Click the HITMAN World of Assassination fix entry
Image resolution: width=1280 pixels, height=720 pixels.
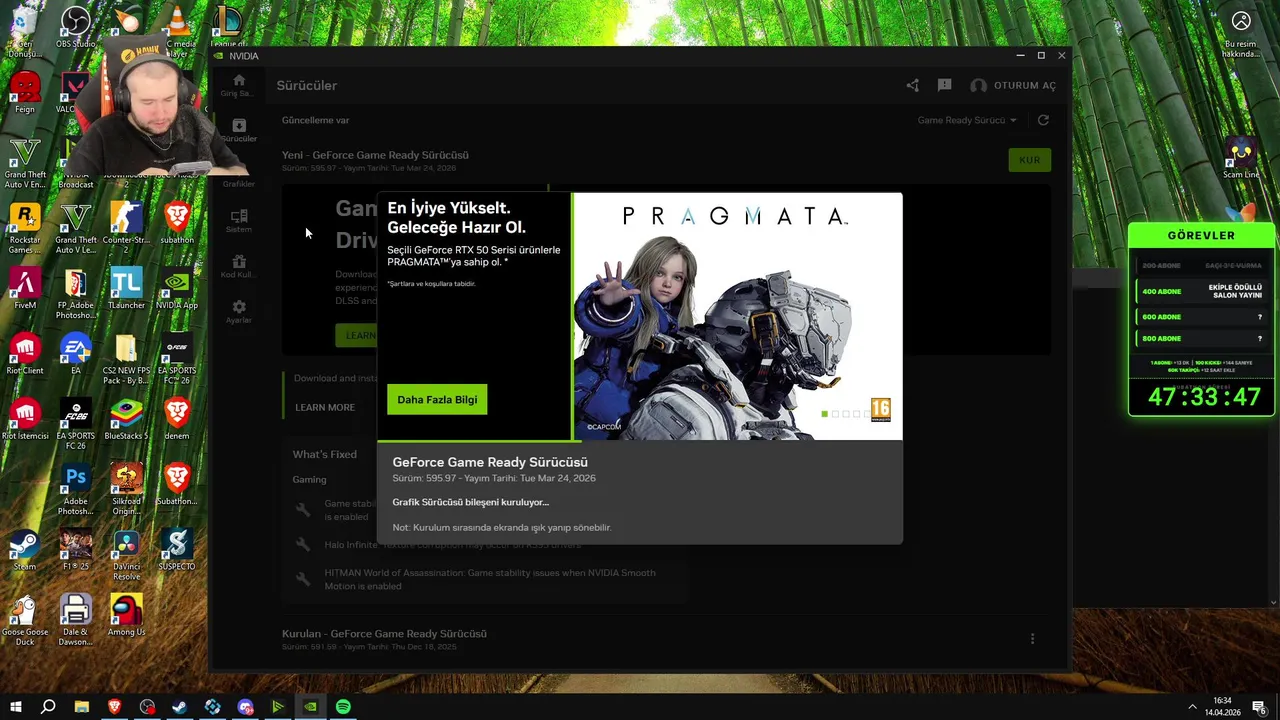click(x=490, y=579)
